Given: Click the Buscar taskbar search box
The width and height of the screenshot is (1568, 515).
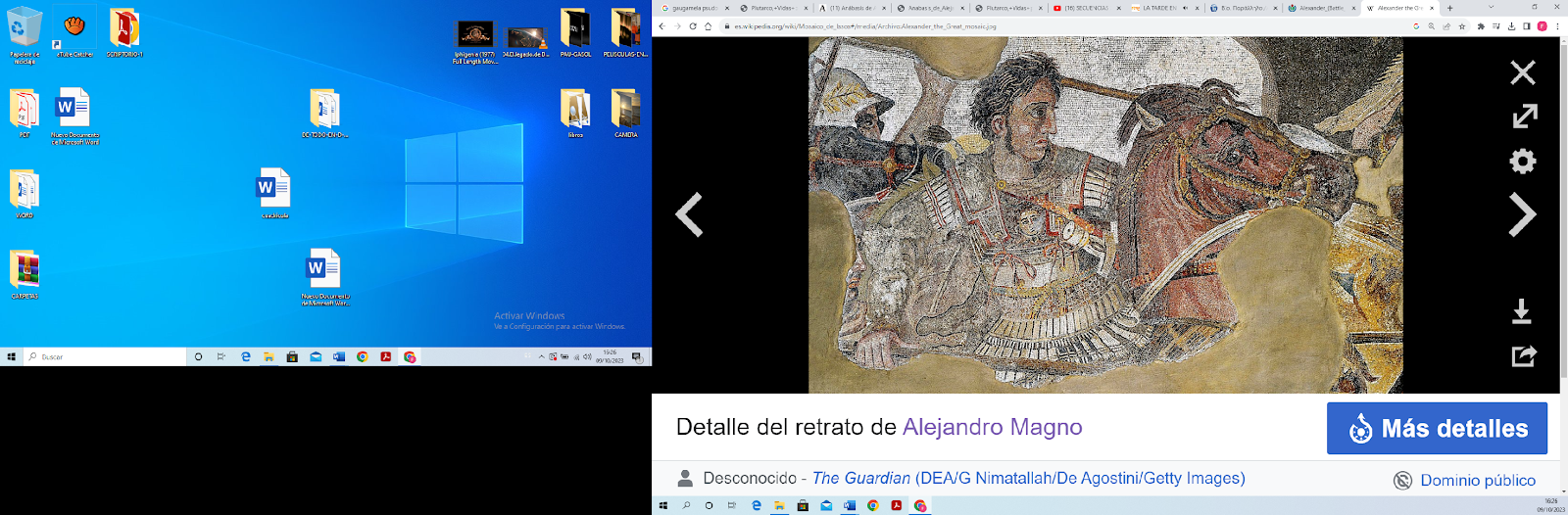Looking at the screenshot, I should (x=105, y=357).
